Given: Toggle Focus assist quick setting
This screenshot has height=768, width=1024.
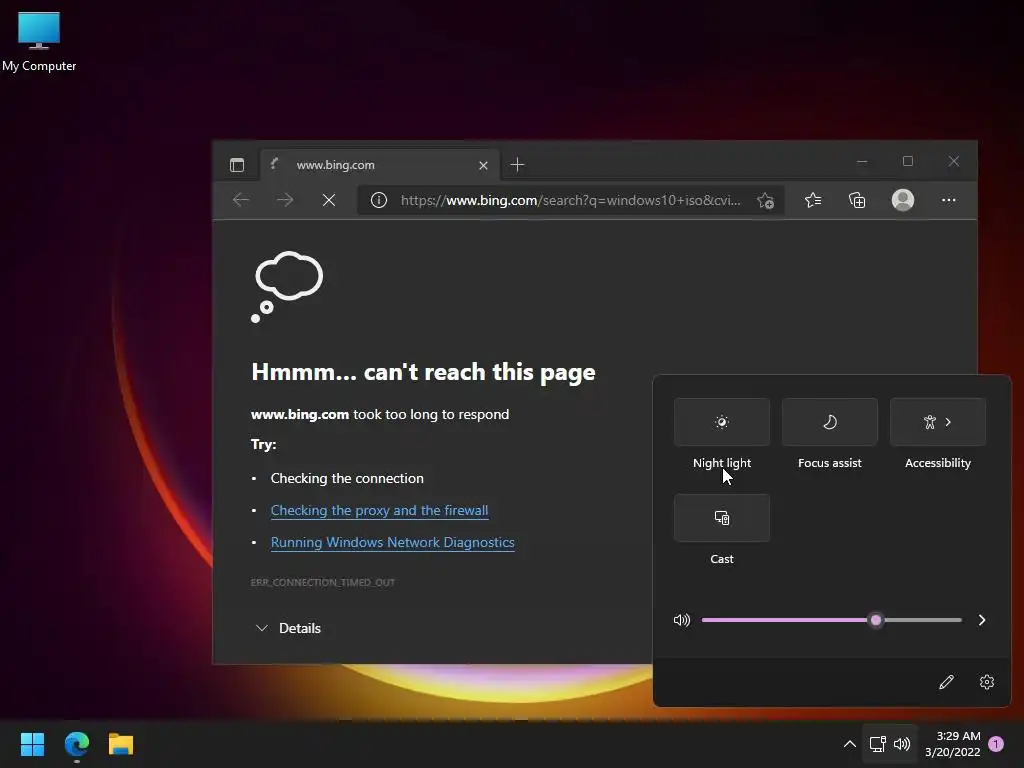Looking at the screenshot, I should pos(829,422).
